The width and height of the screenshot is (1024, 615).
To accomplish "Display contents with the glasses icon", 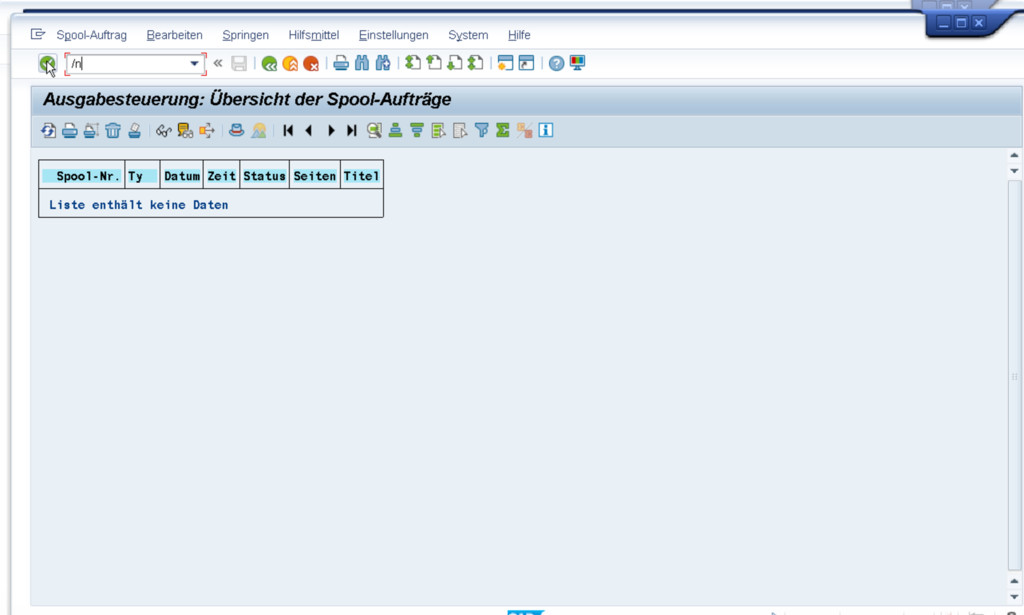I will [163, 131].
